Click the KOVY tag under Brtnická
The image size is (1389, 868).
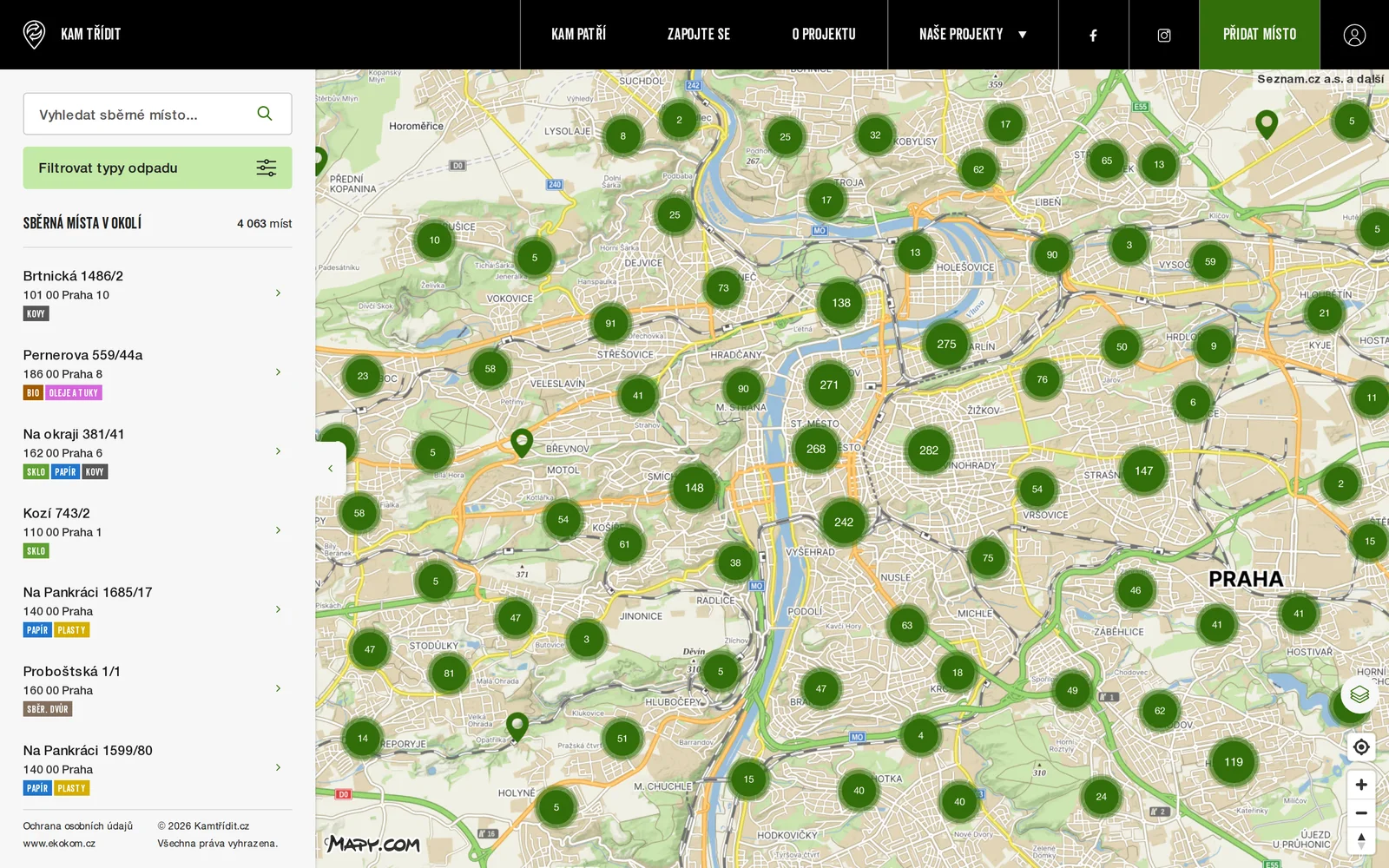point(36,314)
